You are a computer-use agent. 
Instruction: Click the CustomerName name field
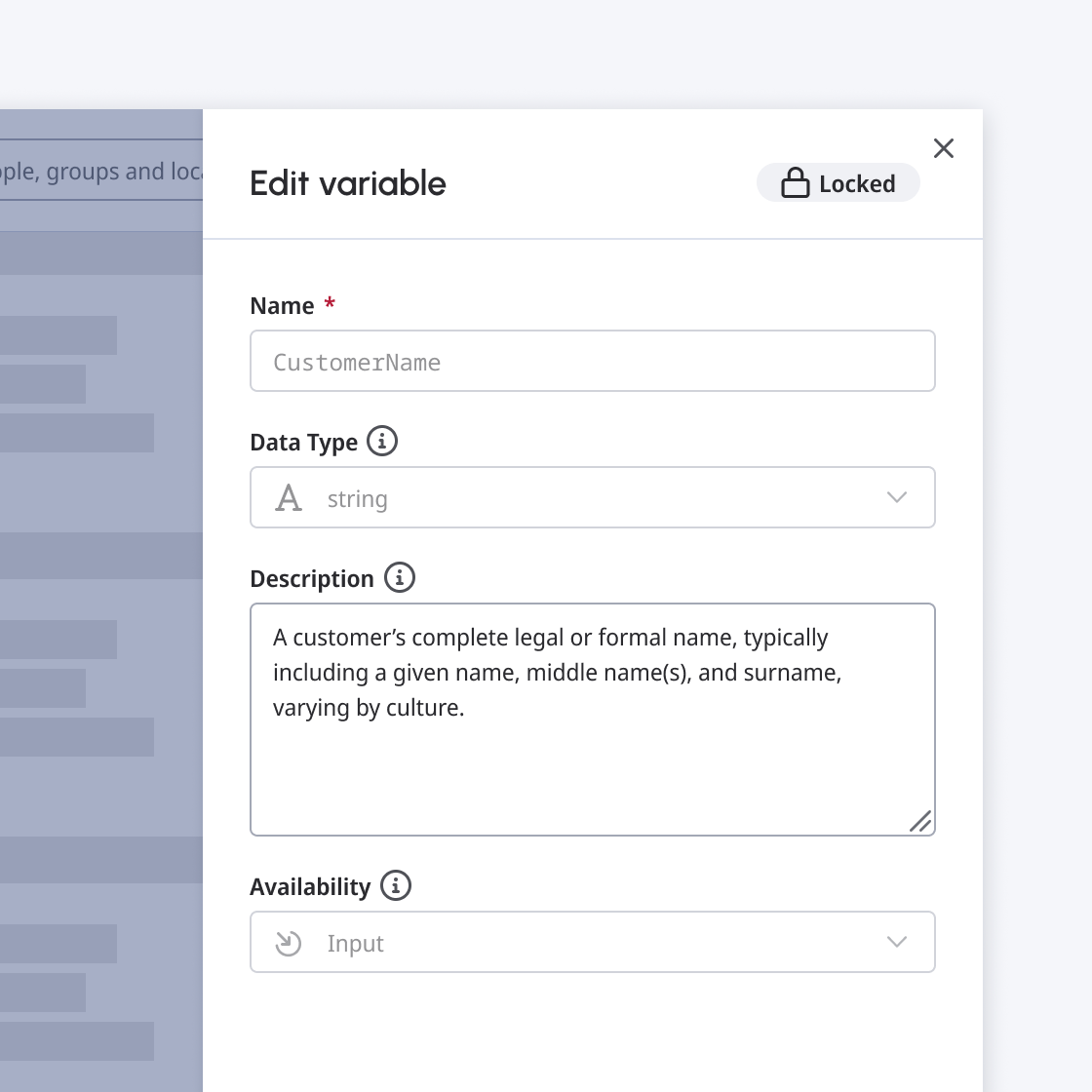click(x=592, y=361)
